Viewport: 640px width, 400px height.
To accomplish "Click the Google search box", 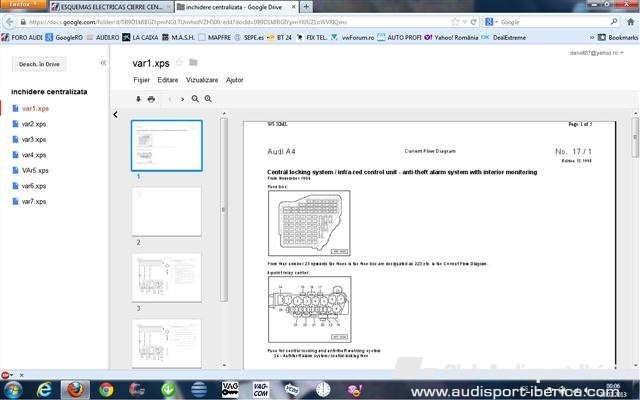I will (x=553, y=22).
